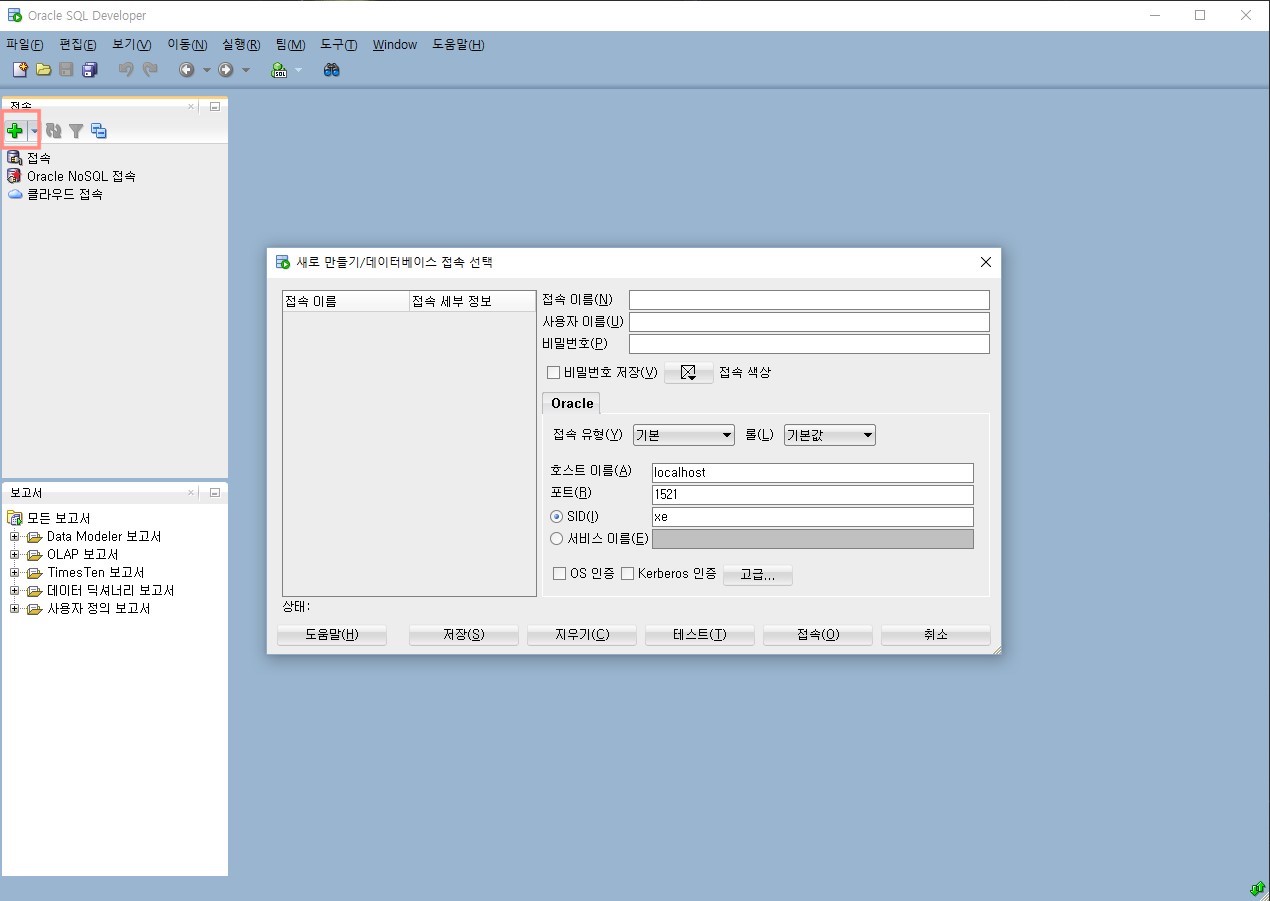This screenshot has width=1270, height=901.
Task: Expand the Data Modeler 보고서 node
Action: [15, 537]
